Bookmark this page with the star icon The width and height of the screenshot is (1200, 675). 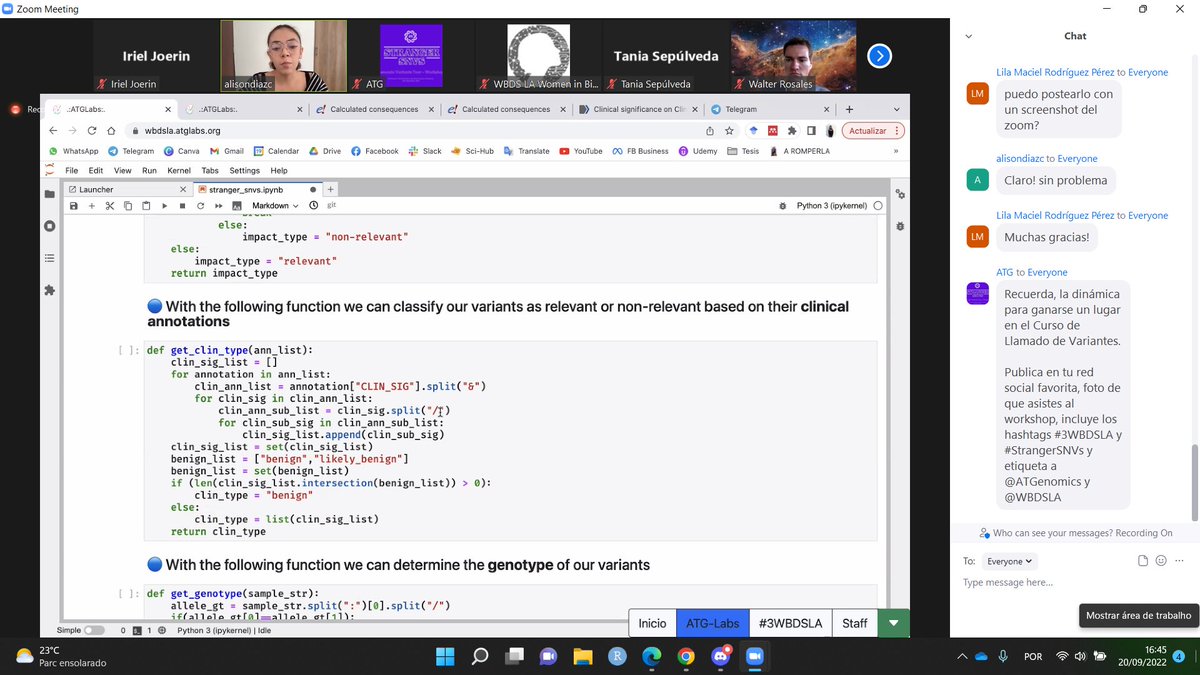point(730,130)
